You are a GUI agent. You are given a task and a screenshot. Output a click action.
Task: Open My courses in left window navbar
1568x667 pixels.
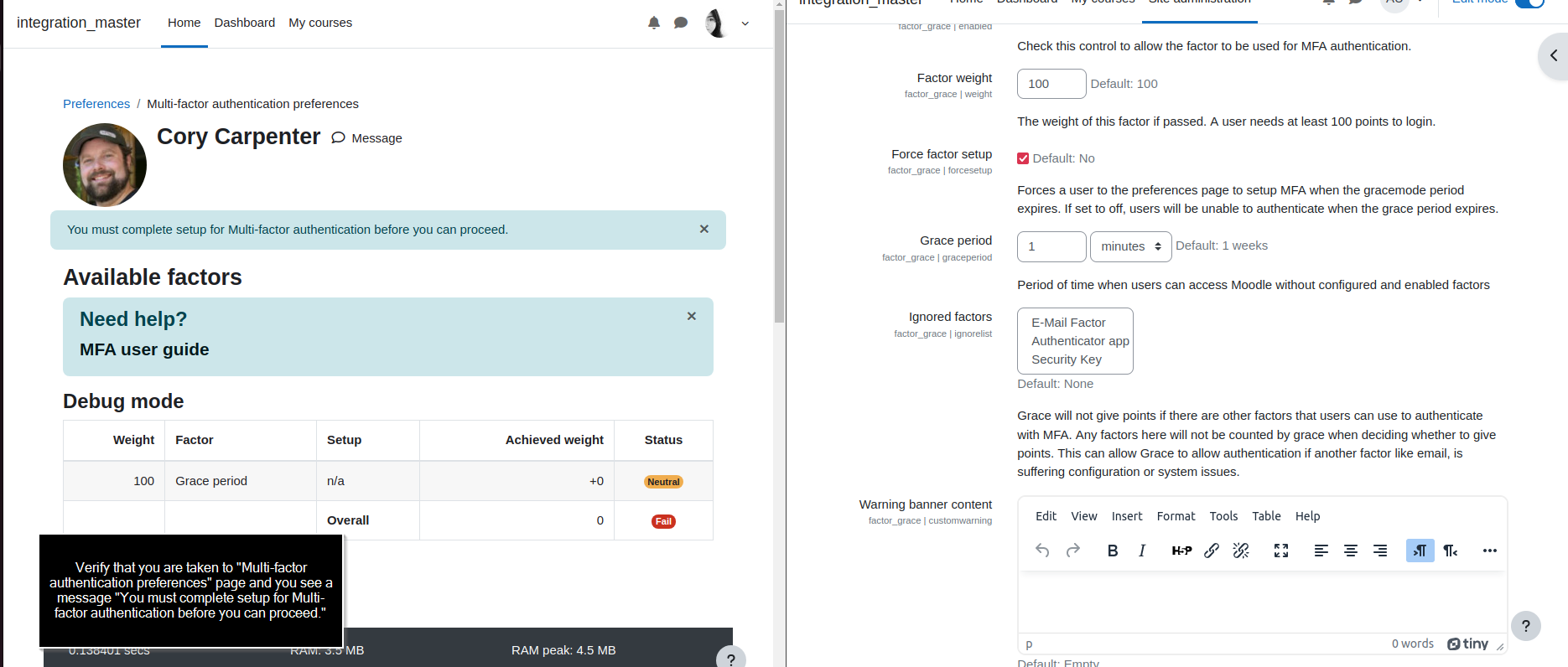[x=320, y=23]
